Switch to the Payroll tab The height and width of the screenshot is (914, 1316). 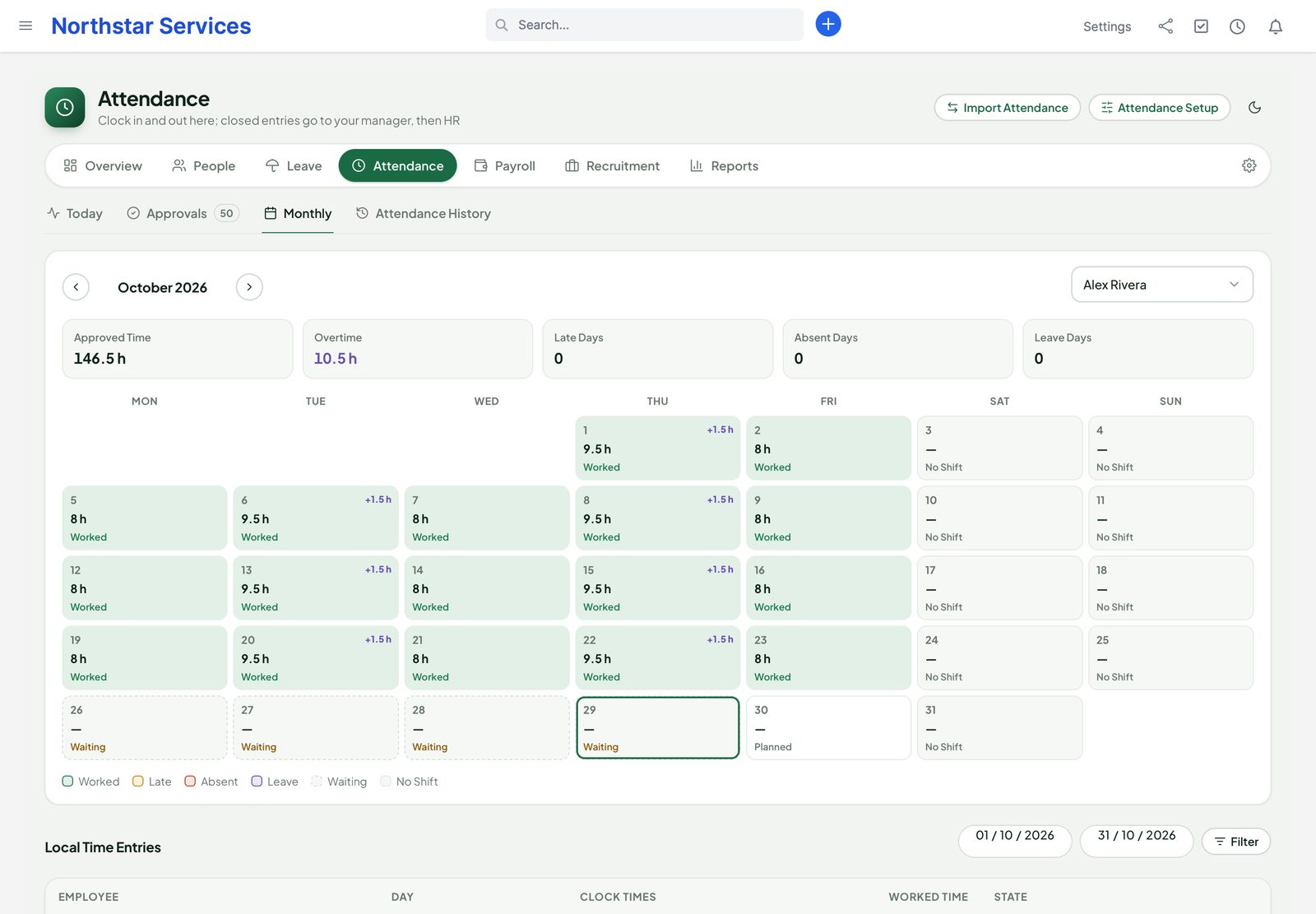point(505,166)
